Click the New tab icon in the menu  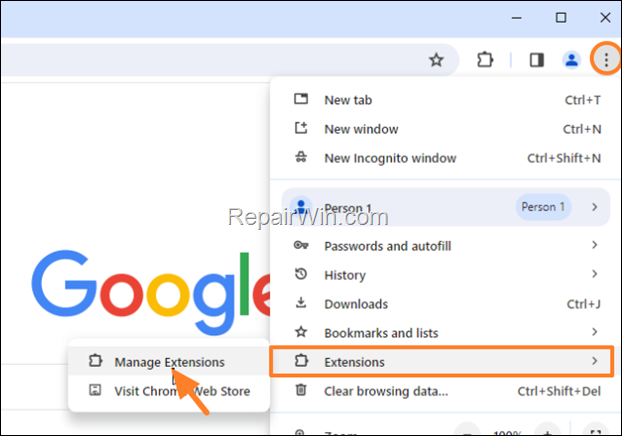[x=301, y=99]
